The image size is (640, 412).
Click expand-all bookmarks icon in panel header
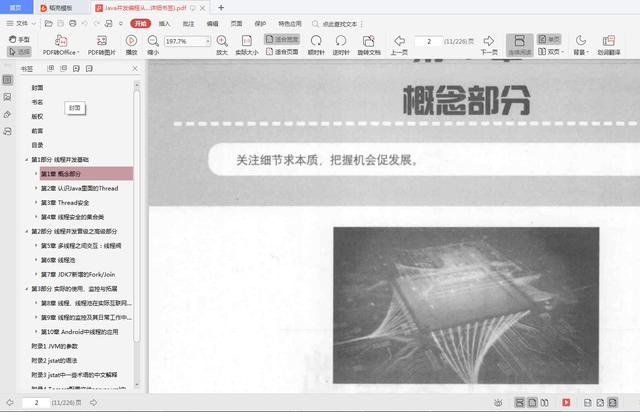(x=51, y=68)
